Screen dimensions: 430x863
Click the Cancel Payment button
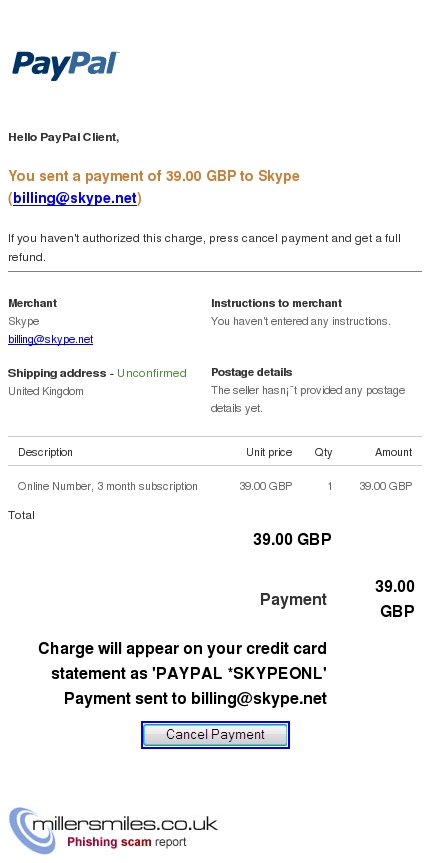(x=215, y=735)
